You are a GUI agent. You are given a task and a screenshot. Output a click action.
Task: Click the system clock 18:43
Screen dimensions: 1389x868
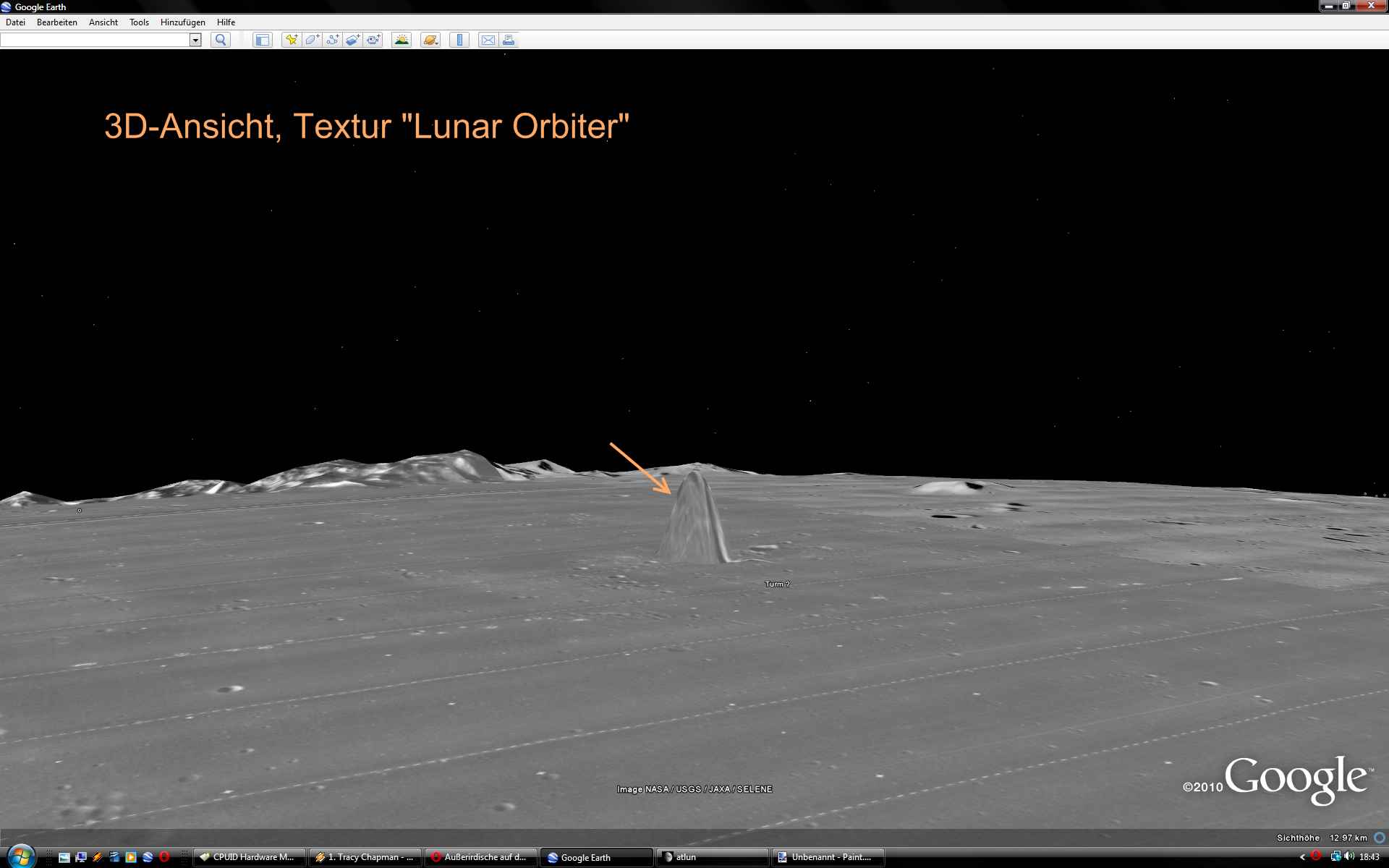coord(1369,857)
